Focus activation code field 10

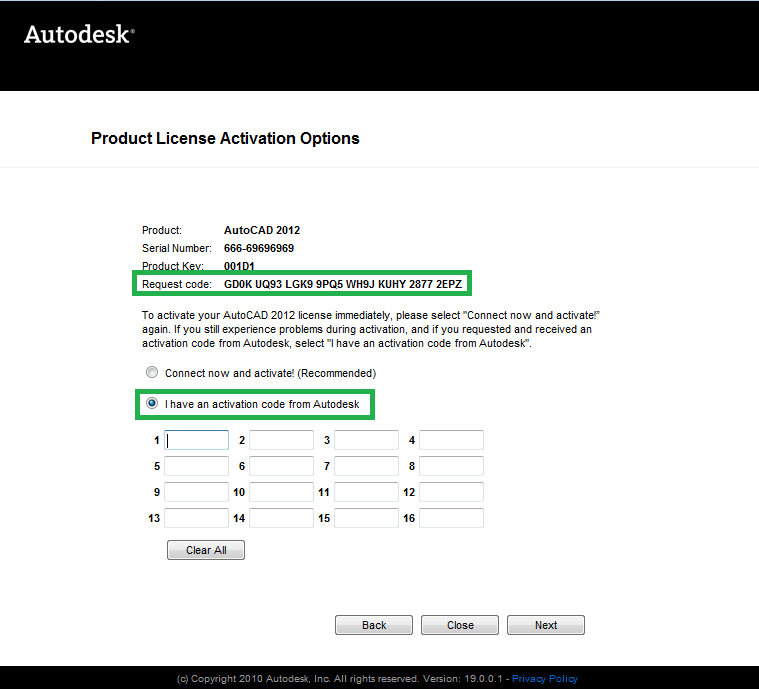[282, 492]
